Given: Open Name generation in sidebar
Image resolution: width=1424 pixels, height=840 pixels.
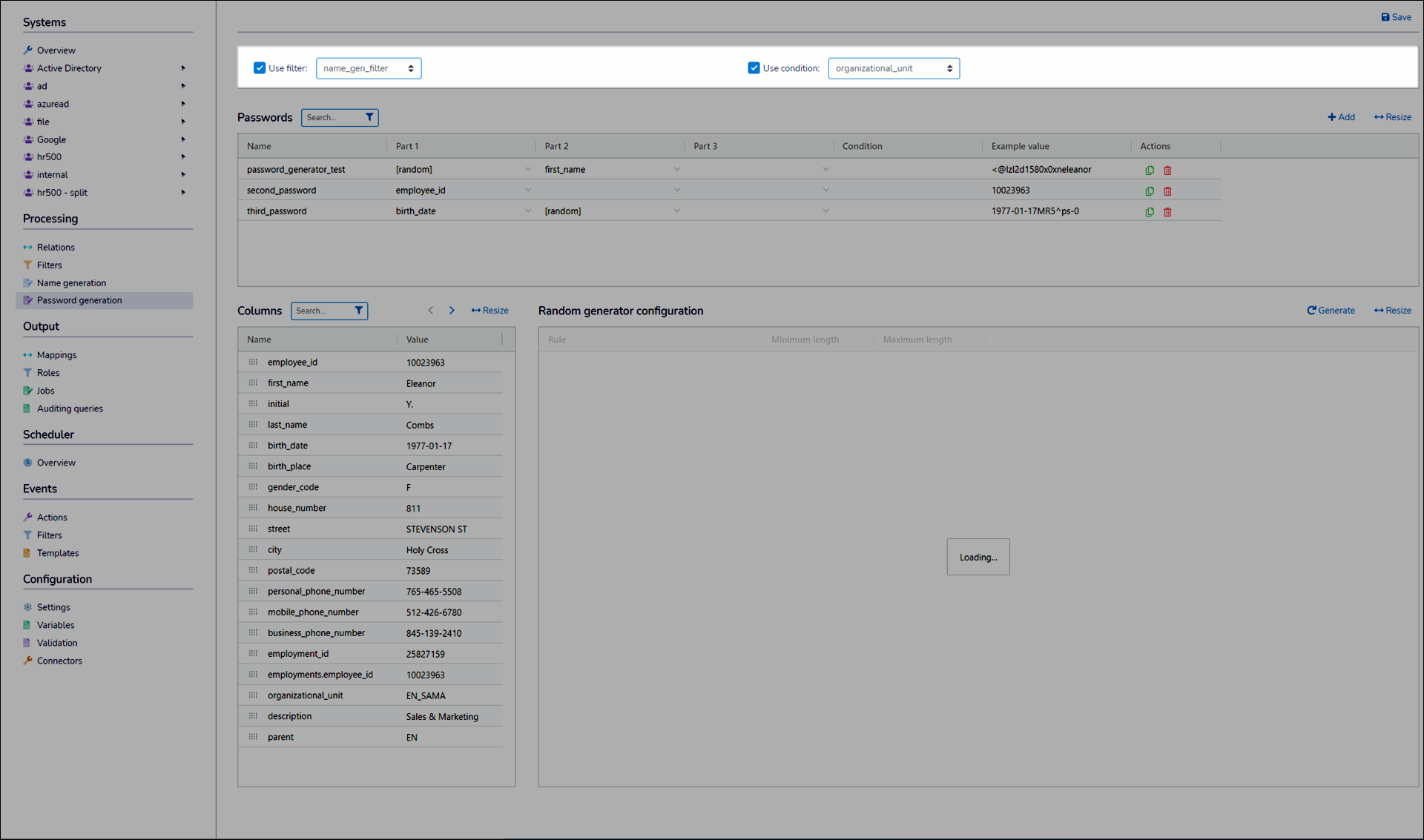Looking at the screenshot, I should (71, 282).
